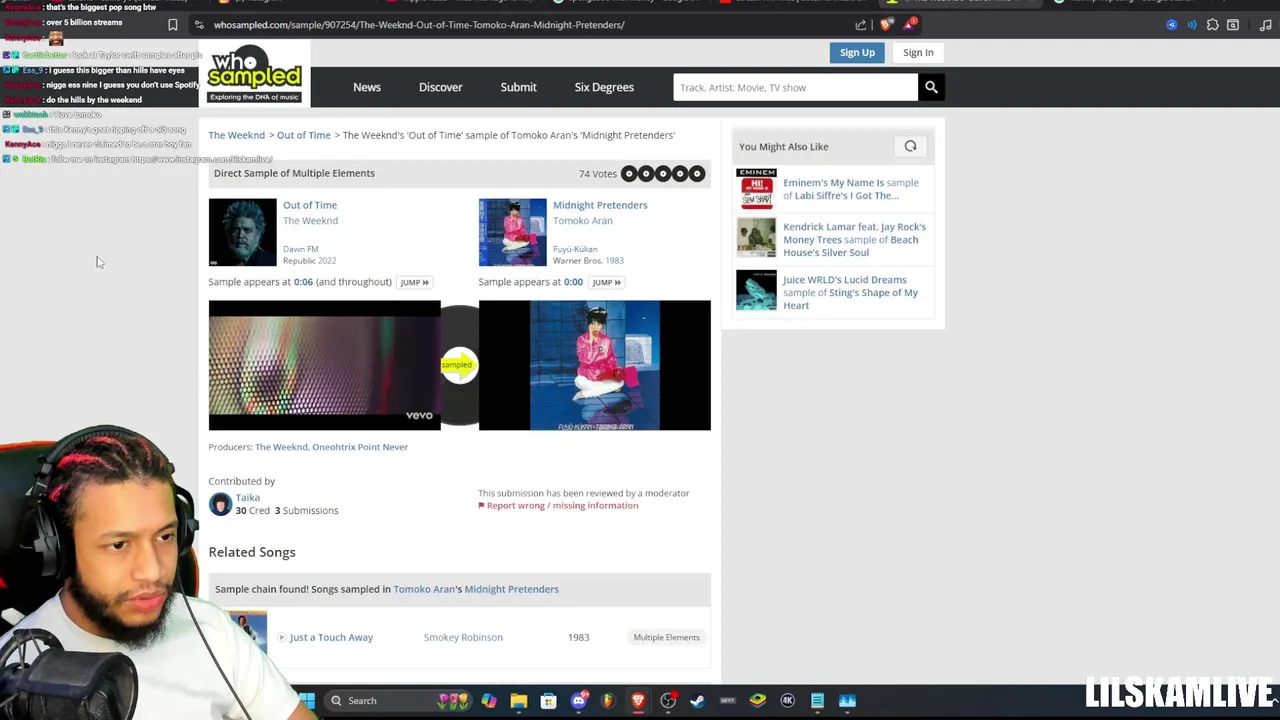
Task: Open BlueStacks from taskbar
Action: coord(758,701)
